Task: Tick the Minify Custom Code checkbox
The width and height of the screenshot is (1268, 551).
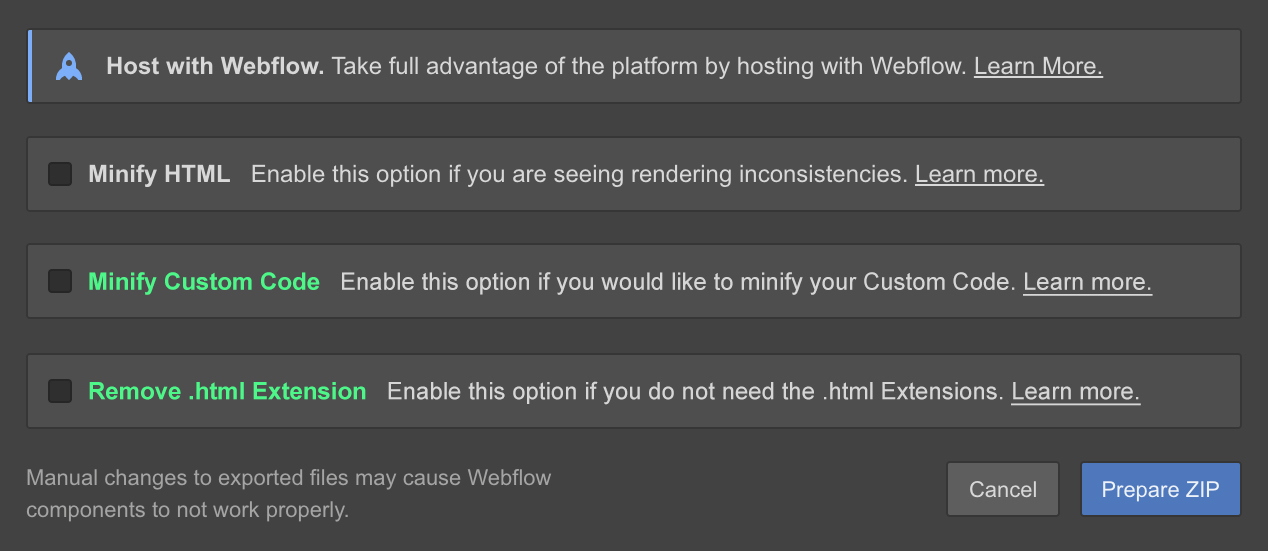Action: tap(60, 281)
